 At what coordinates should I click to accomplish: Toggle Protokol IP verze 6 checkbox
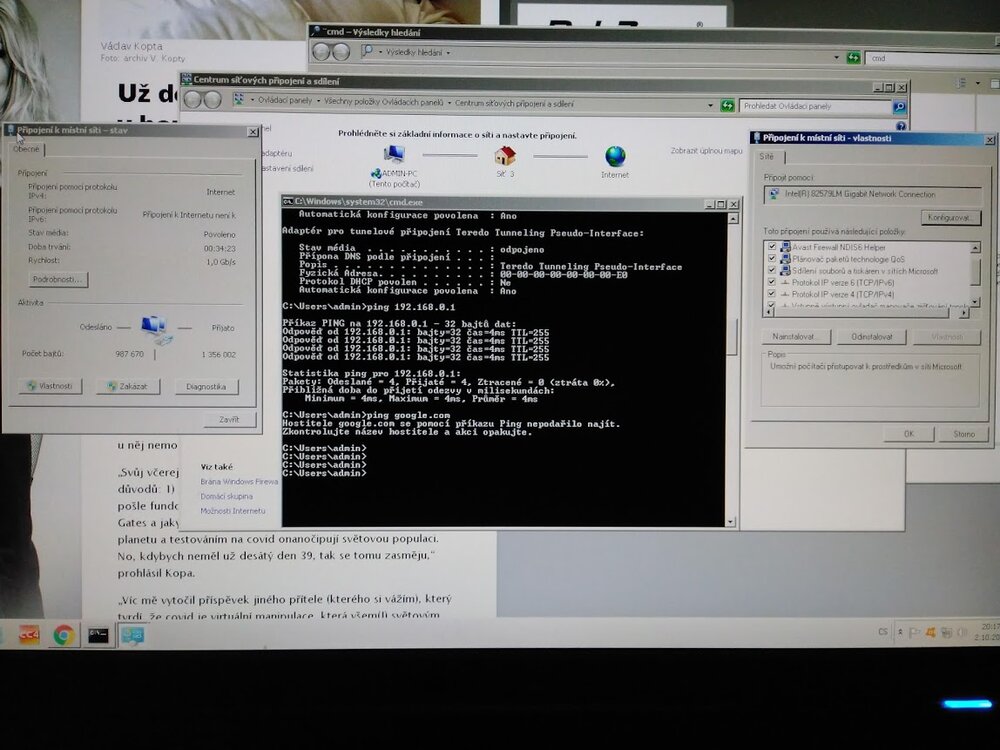click(771, 282)
